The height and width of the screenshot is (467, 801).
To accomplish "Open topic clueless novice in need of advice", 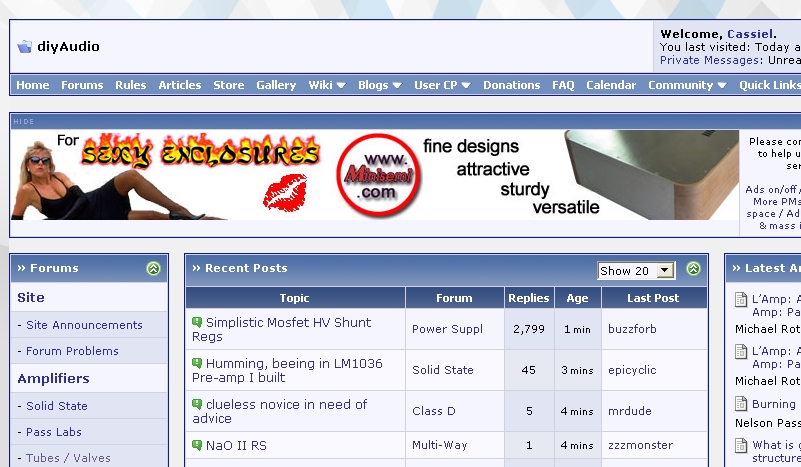I will click(x=279, y=411).
